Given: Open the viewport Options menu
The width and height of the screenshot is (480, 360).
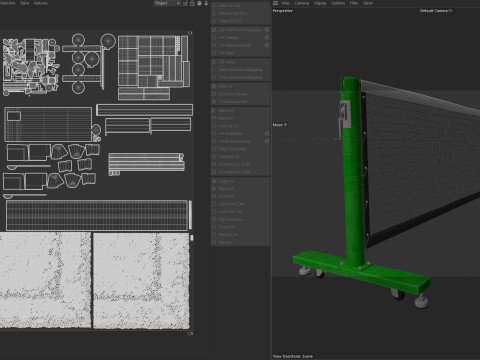Looking at the screenshot, I should pyautogui.click(x=338, y=3).
